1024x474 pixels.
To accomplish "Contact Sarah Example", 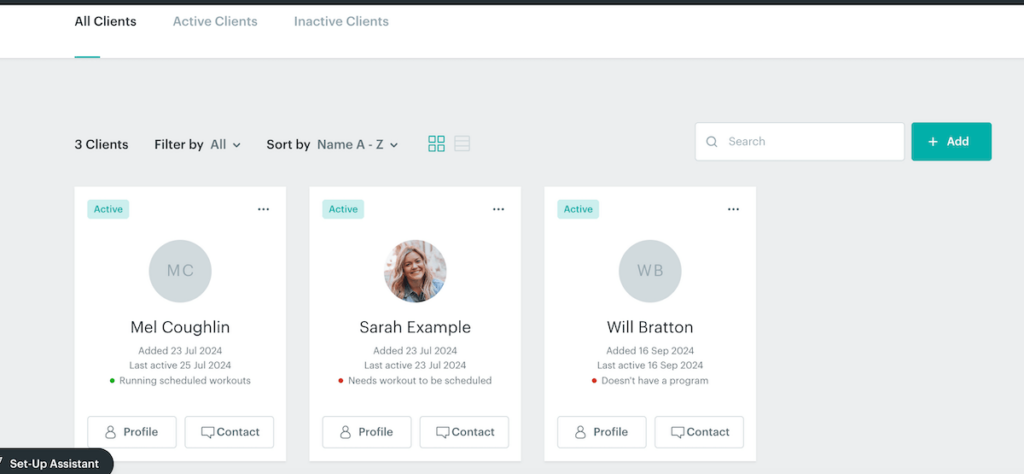I will coord(464,432).
